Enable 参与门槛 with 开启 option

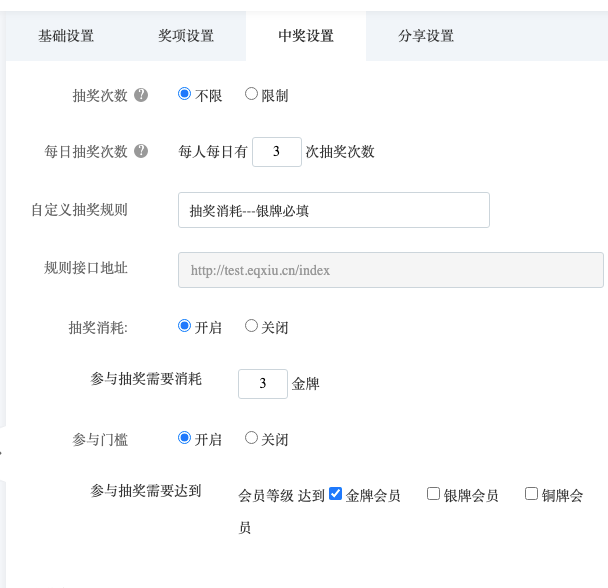(x=184, y=438)
